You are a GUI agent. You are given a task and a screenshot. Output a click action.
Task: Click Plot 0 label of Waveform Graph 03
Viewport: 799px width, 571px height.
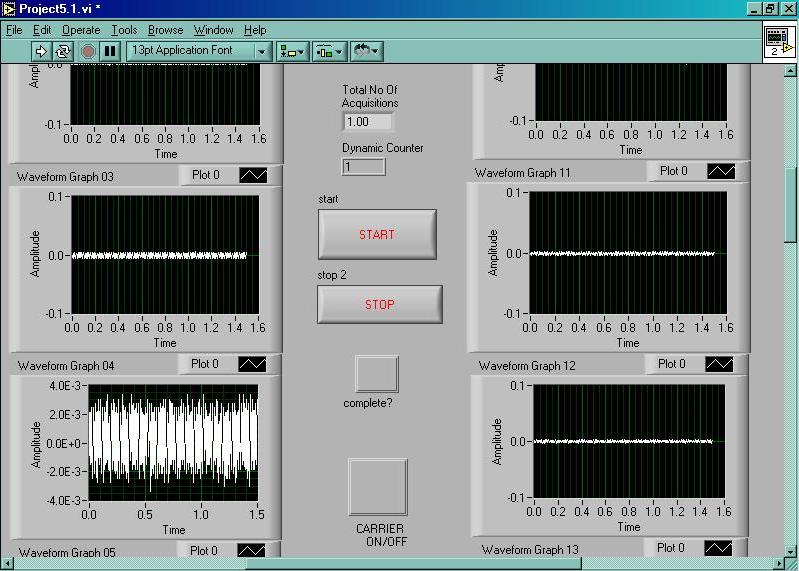[206, 175]
